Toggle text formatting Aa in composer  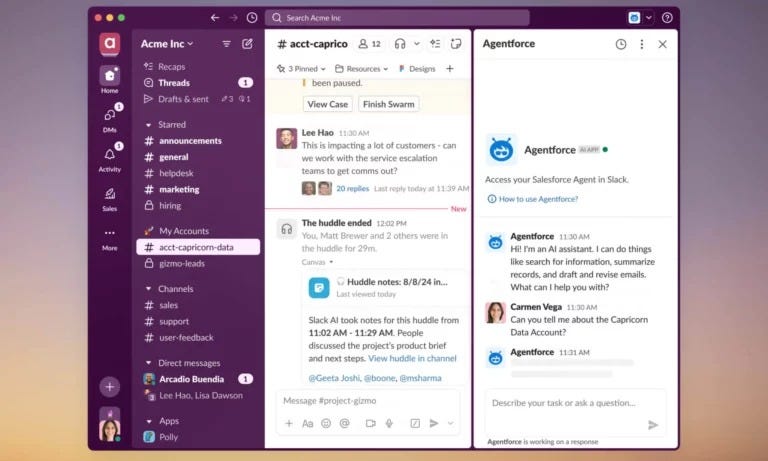(x=307, y=423)
